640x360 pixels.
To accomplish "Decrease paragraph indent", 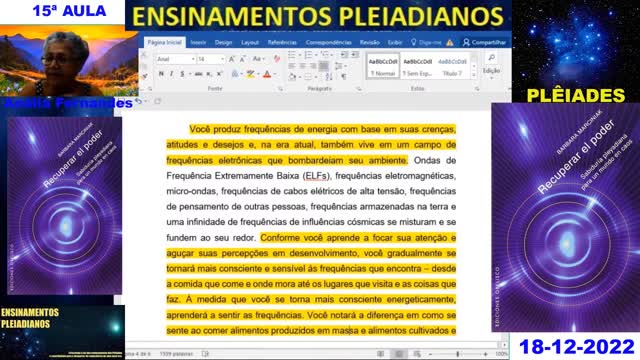I will 344,55.
